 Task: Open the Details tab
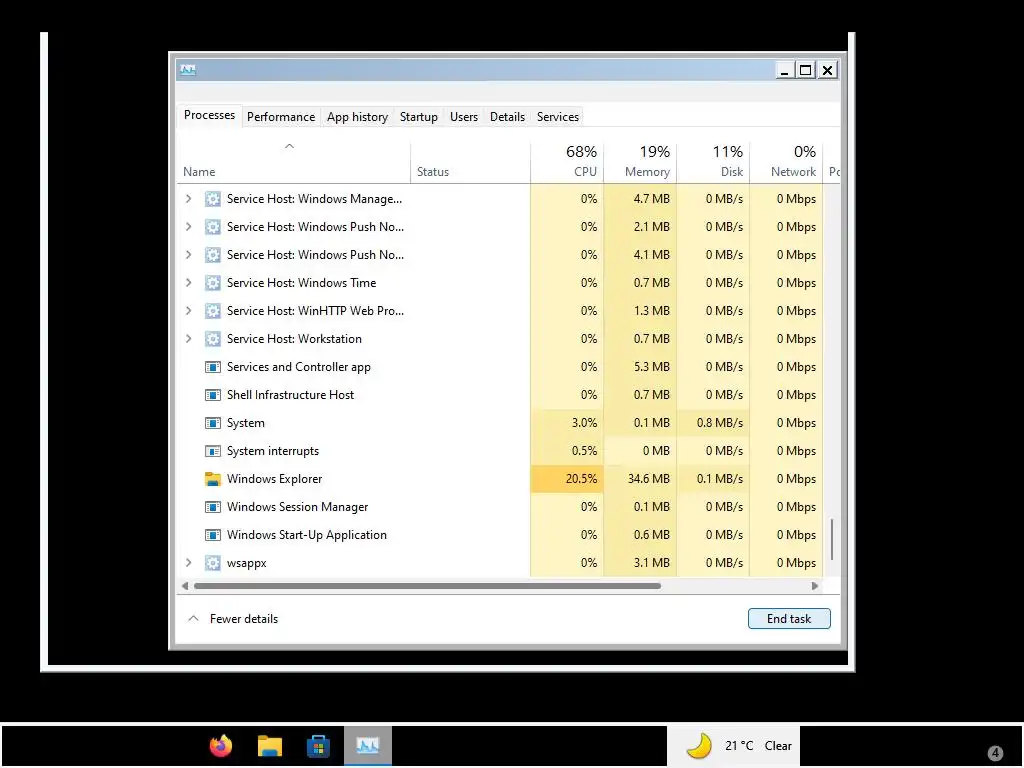click(507, 117)
